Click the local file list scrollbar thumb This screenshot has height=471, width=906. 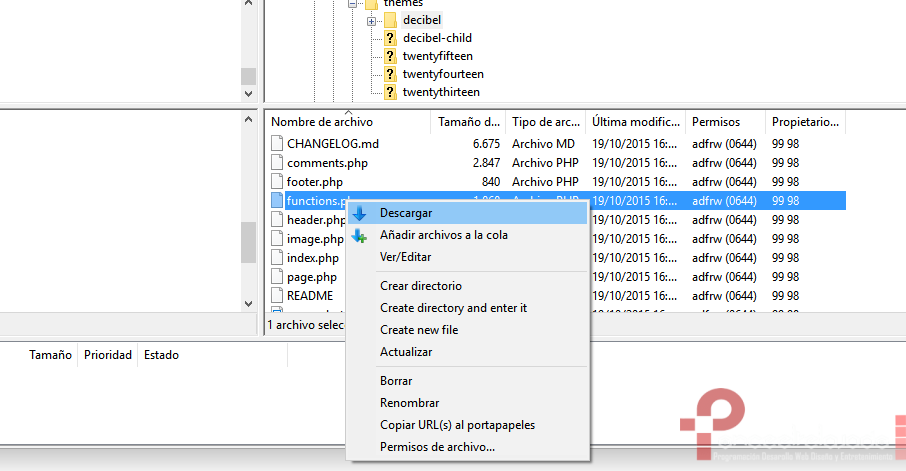pos(248,242)
